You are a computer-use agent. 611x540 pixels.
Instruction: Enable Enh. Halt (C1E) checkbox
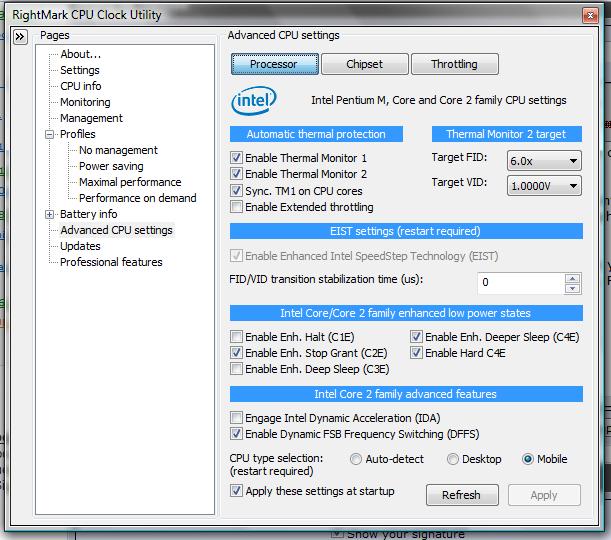(236, 337)
